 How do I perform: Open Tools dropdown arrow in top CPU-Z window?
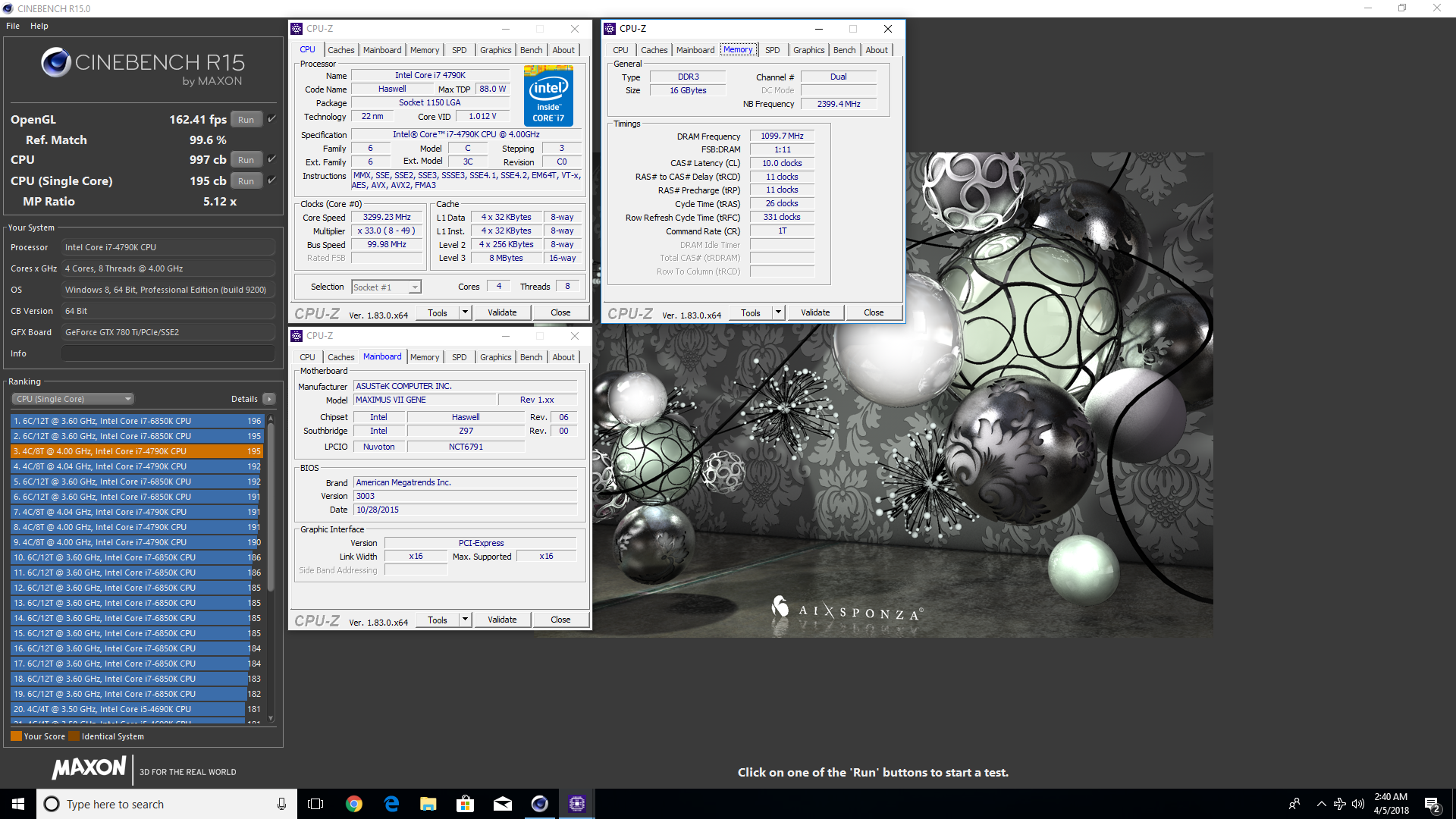click(465, 312)
